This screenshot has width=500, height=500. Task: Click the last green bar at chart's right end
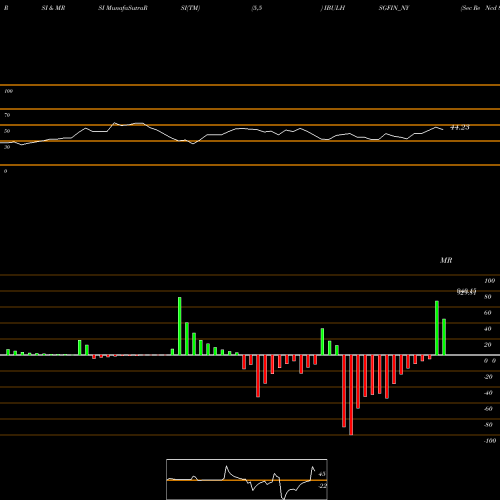[x=444, y=337]
